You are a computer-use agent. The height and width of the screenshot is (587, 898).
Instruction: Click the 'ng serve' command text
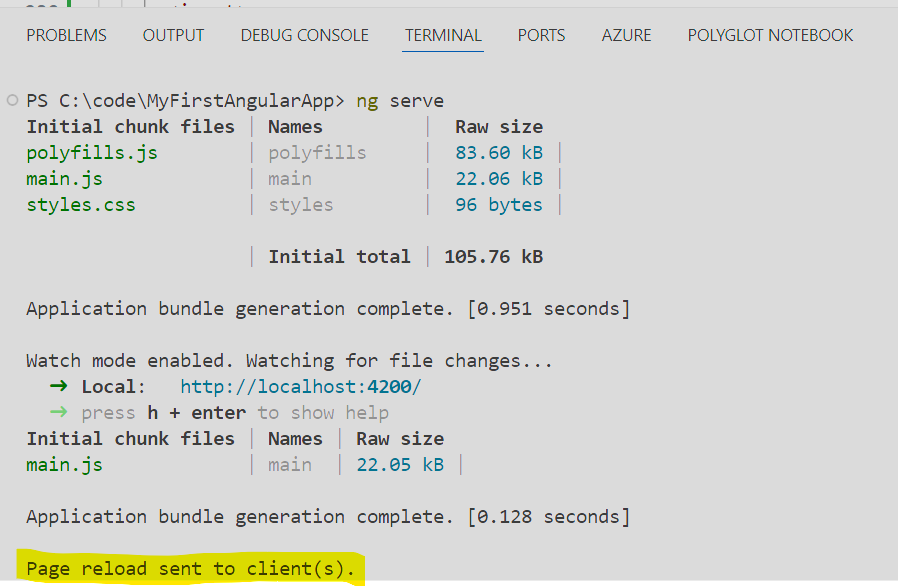click(400, 101)
